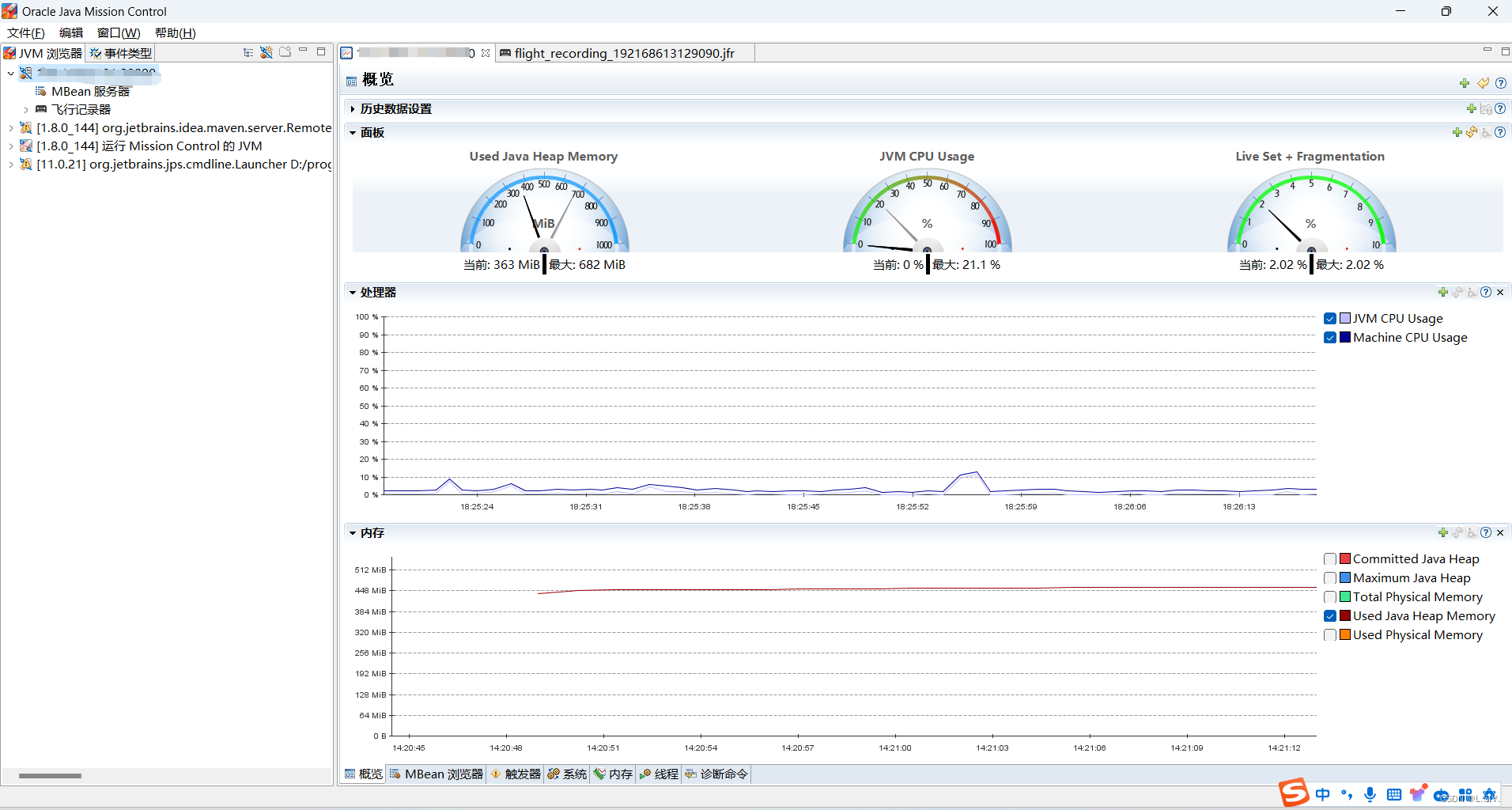
Task: Enable Committed Java Heap series
Action: click(1330, 558)
